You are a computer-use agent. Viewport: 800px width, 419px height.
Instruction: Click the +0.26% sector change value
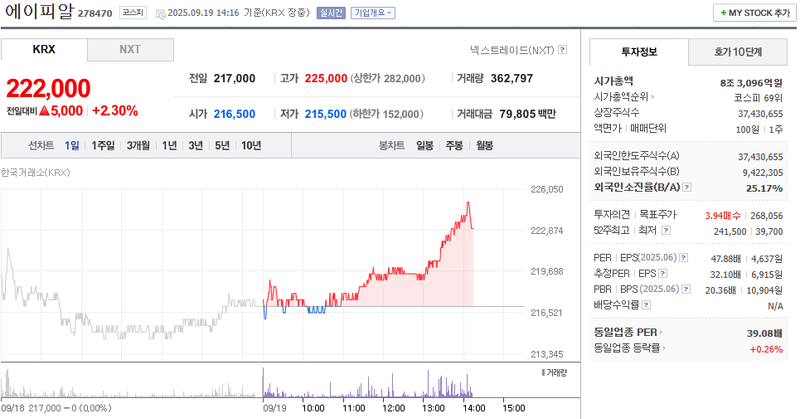click(x=766, y=349)
